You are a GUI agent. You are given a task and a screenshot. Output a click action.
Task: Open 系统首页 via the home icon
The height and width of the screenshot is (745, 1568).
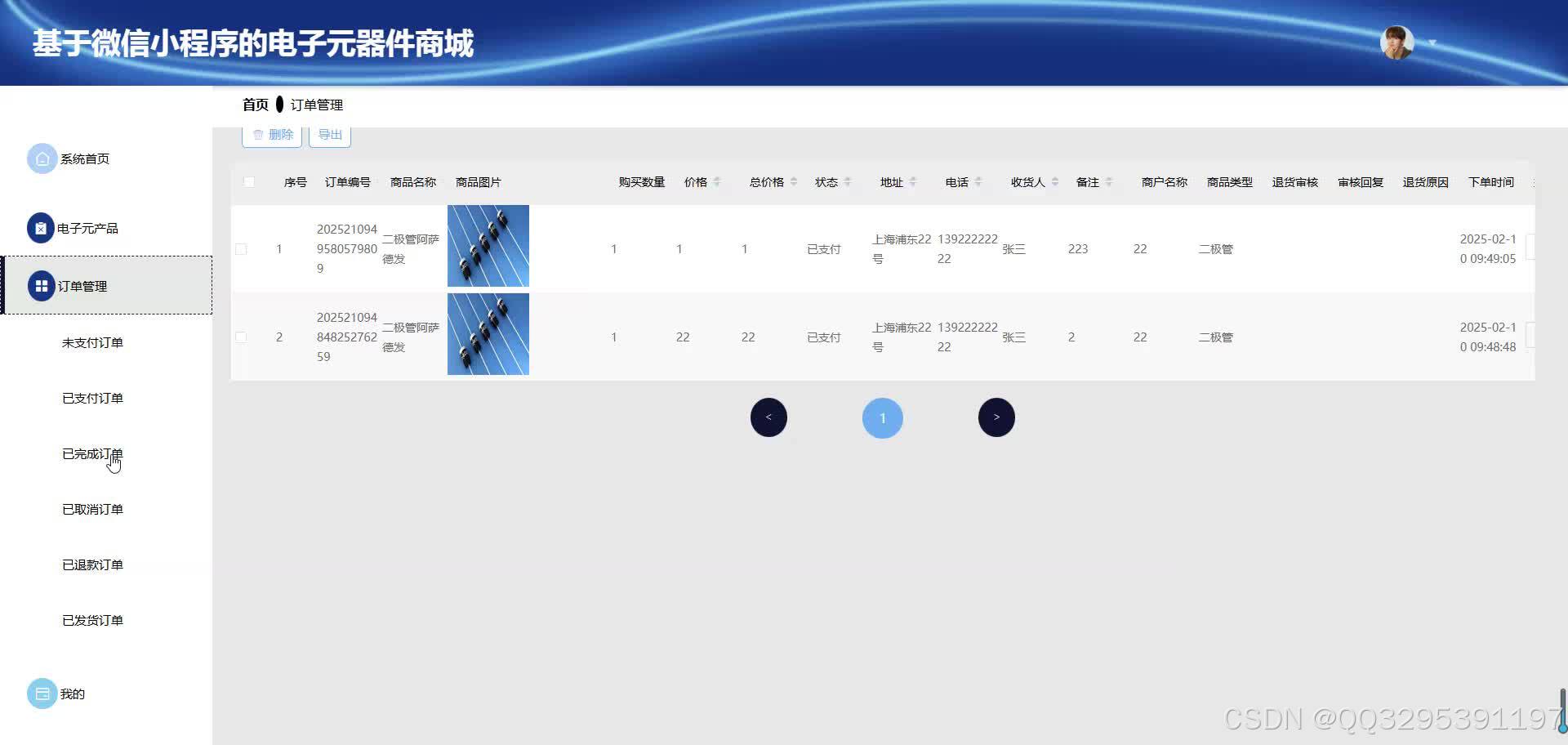42,158
